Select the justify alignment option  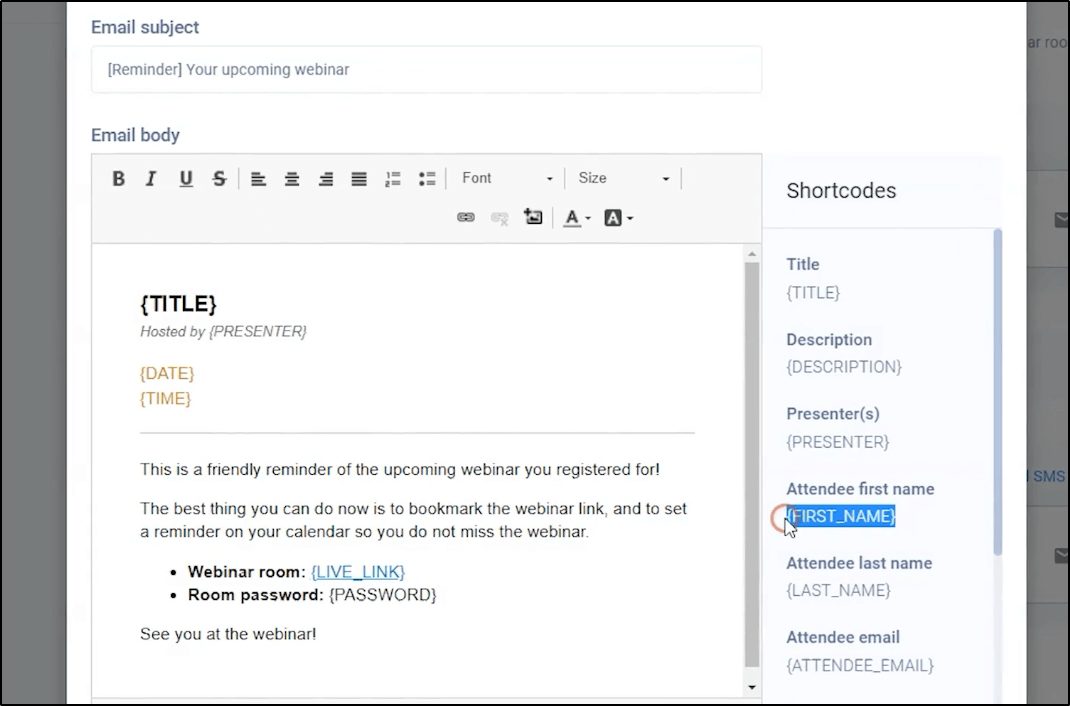click(x=358, y=178)
